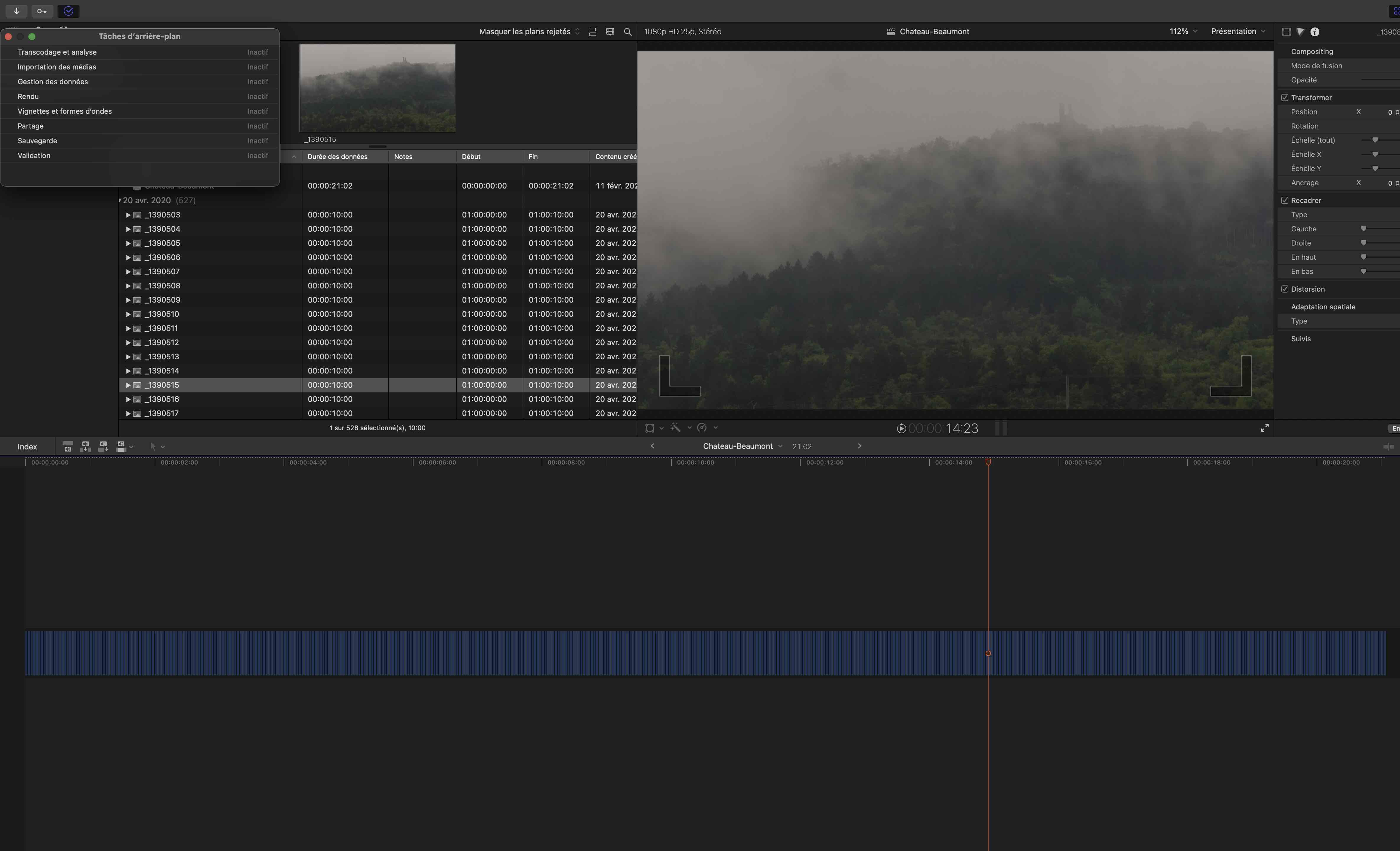Click the clip appearance list icon in browser
Viewport: 1400px width, 851px height.
[592, 32]
